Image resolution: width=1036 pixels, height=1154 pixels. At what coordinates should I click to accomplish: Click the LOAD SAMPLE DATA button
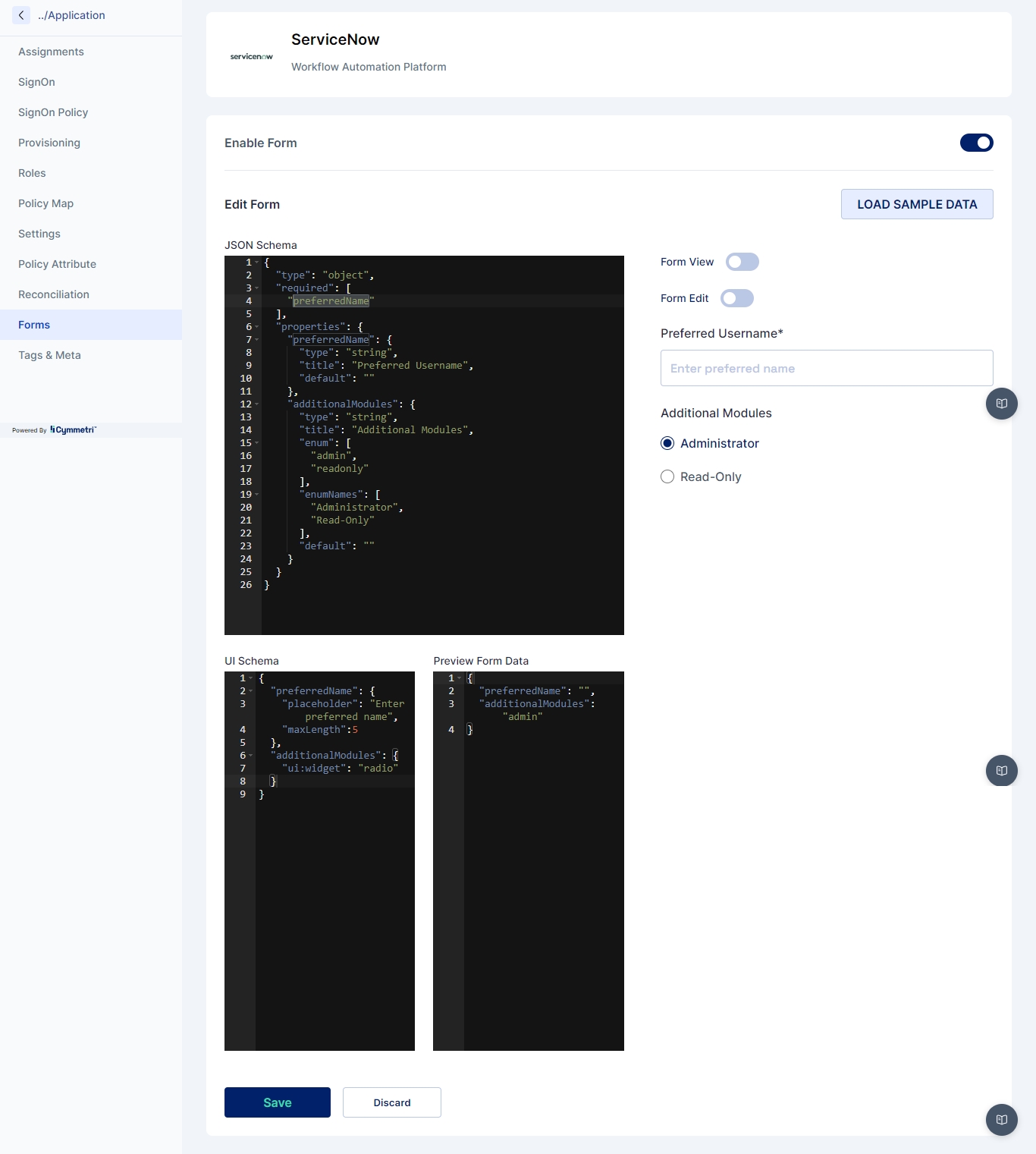[x=917, y=204]
